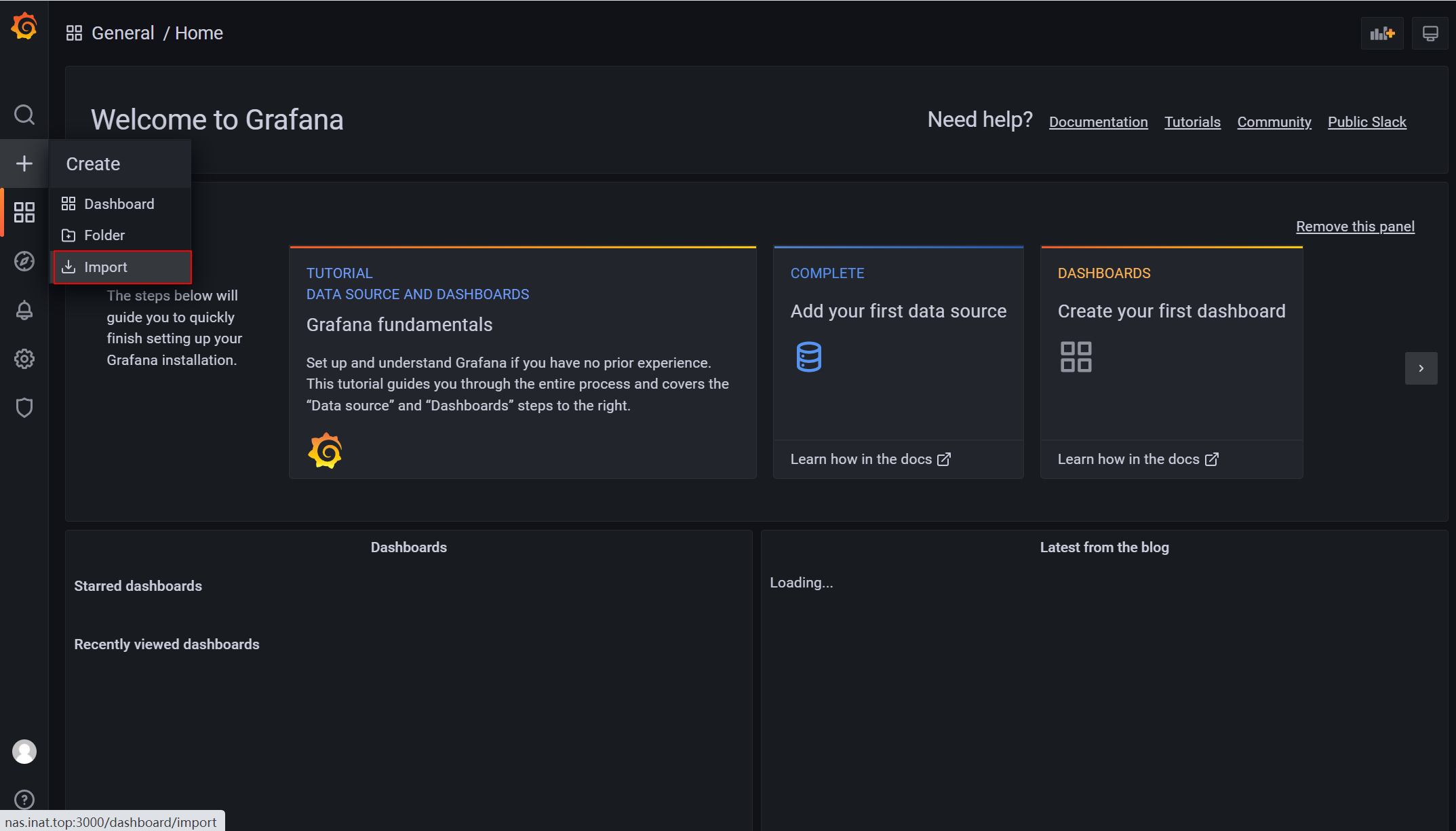
Task: Click the Recently viewed dashboards heading
Action: (167, 644)
